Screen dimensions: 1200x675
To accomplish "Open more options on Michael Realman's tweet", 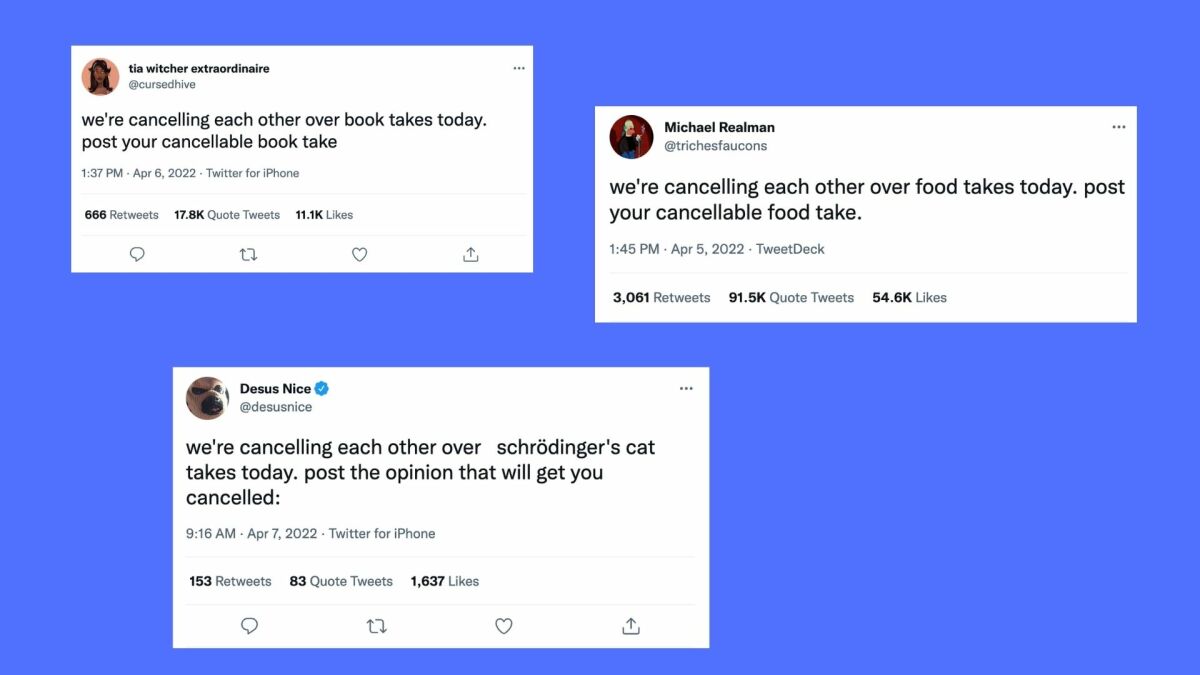I will pyautogui.click(x=1119, y=128).
